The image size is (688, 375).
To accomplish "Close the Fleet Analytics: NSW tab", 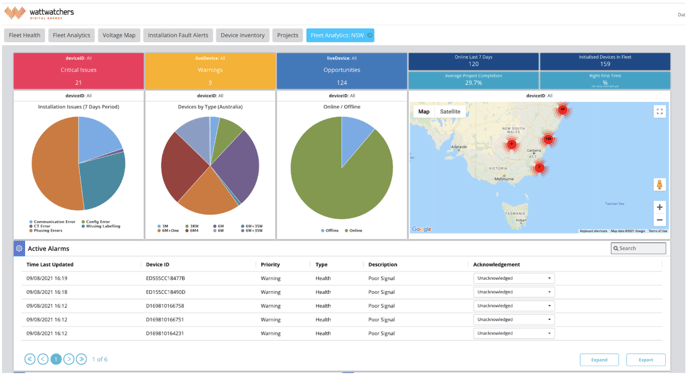I will point(370,35).
